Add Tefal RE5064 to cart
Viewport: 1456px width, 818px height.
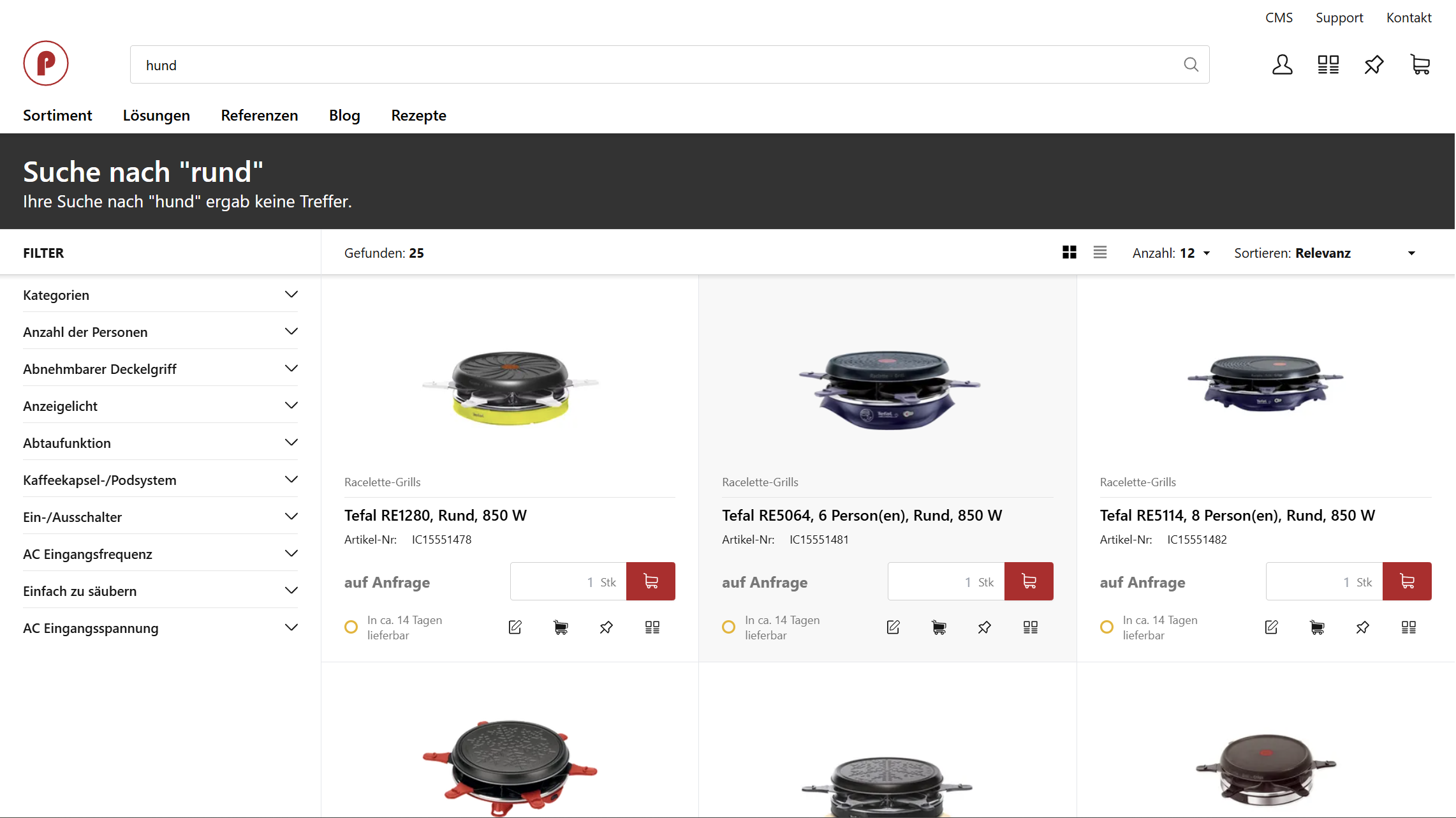pyautogui.click(x=1029, y=581)
